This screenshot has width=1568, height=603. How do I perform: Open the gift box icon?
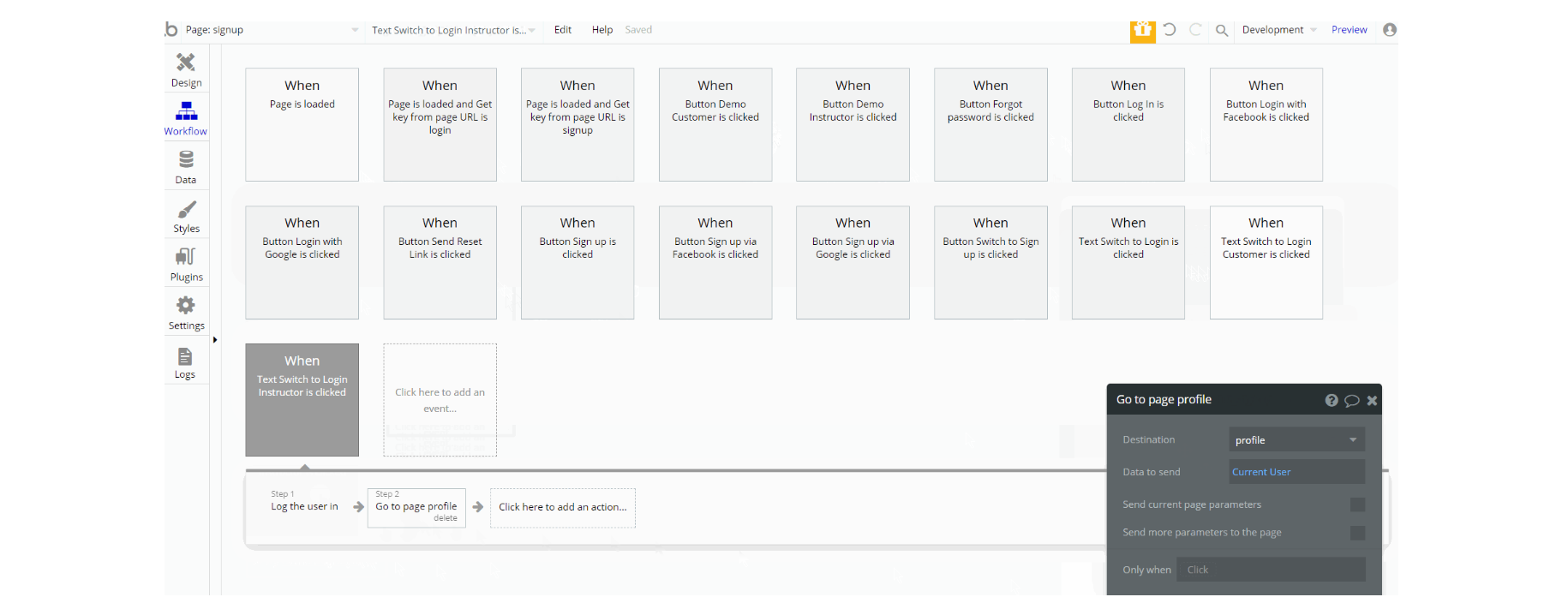coord(1143,31)
